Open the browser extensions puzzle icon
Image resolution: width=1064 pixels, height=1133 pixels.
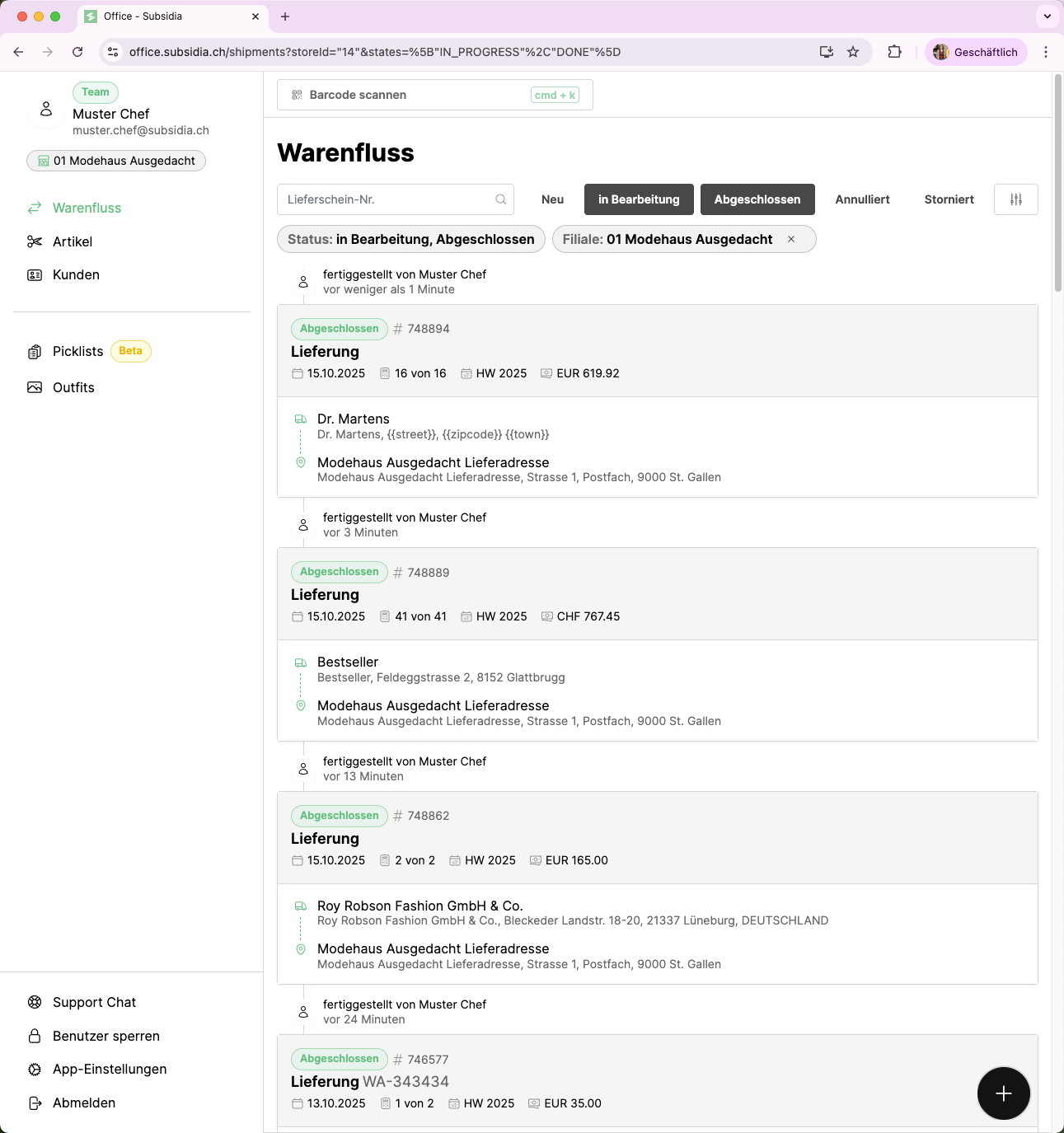(x=894, y=52)
